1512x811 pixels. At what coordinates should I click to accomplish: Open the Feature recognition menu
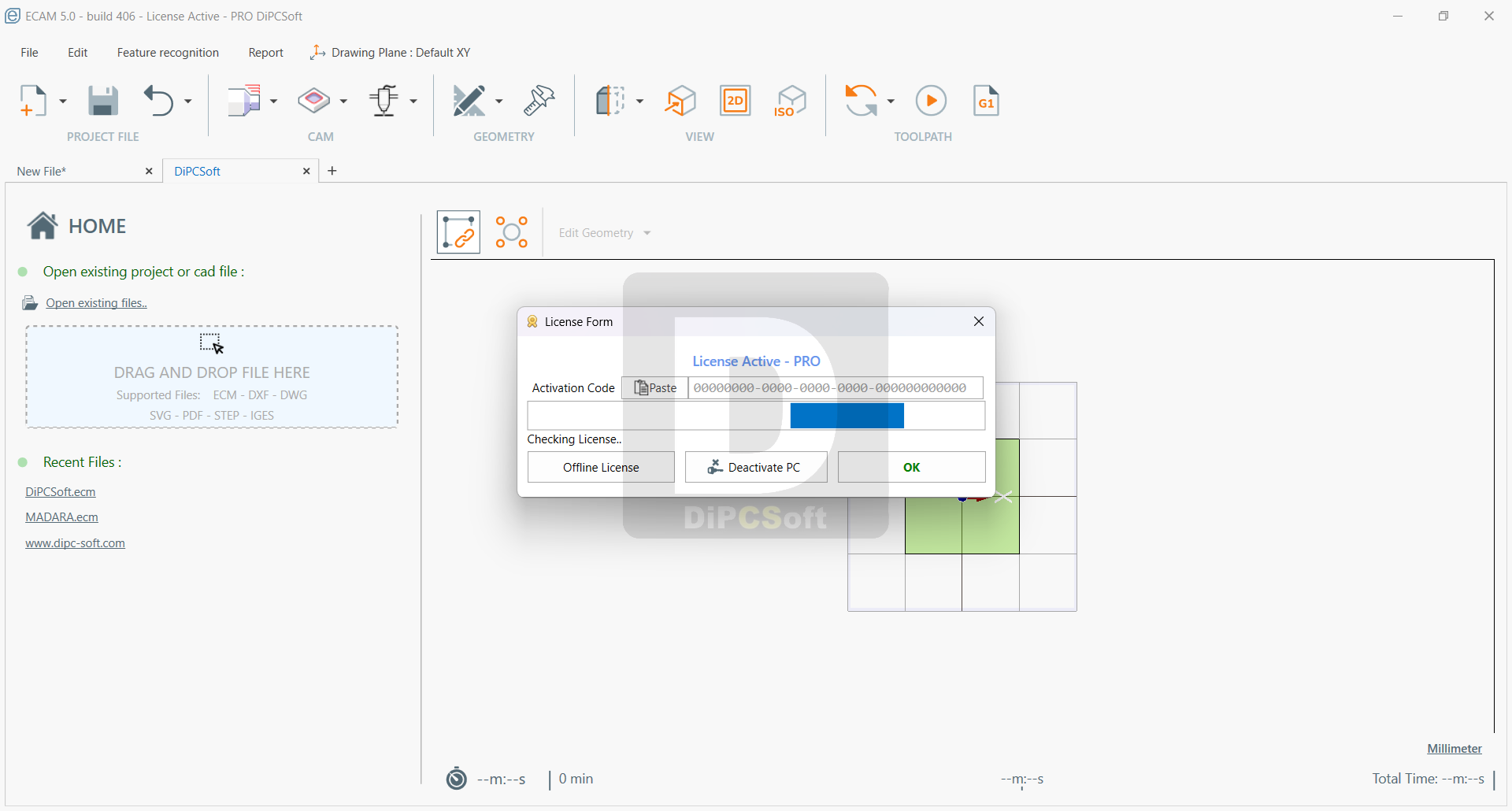tap(168, 53)
